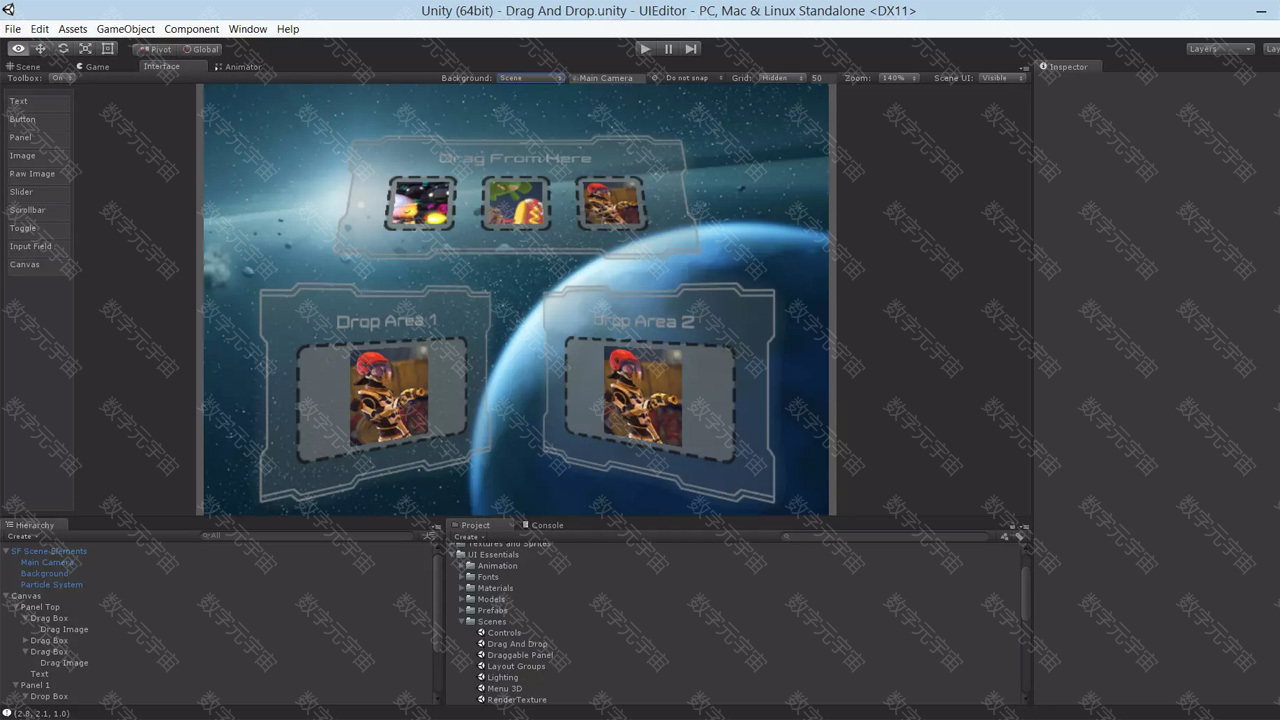Viewport: 1280px width, 720px height.
Task: Open the Layers dropdown
Action: [1220, 49]
